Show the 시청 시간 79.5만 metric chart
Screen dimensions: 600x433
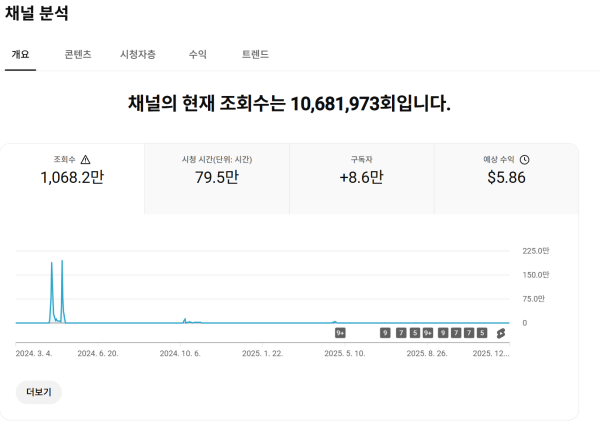tap(216, 177)
